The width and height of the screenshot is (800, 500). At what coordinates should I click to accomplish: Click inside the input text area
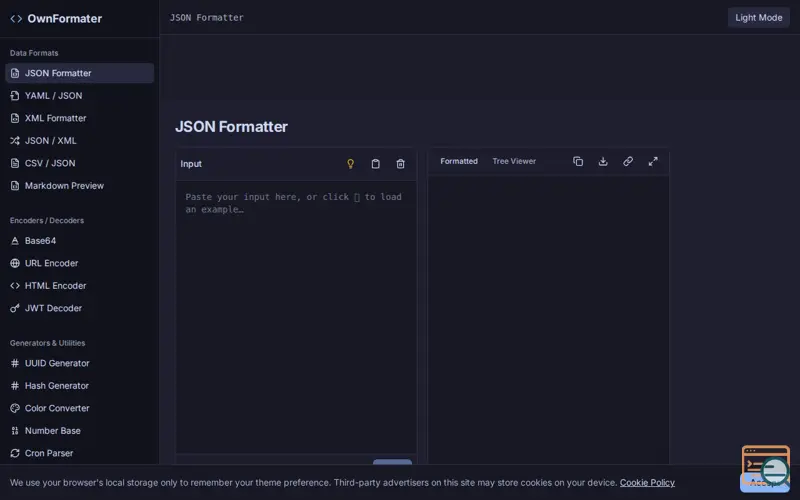pyautogui.click(x=296, y=316)
